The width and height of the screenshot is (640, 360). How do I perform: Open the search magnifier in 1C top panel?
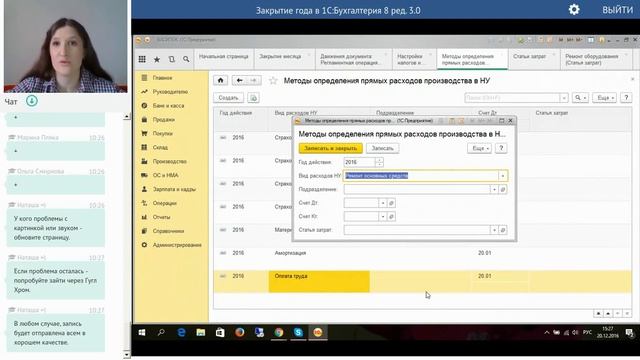(x=186, y=59)
